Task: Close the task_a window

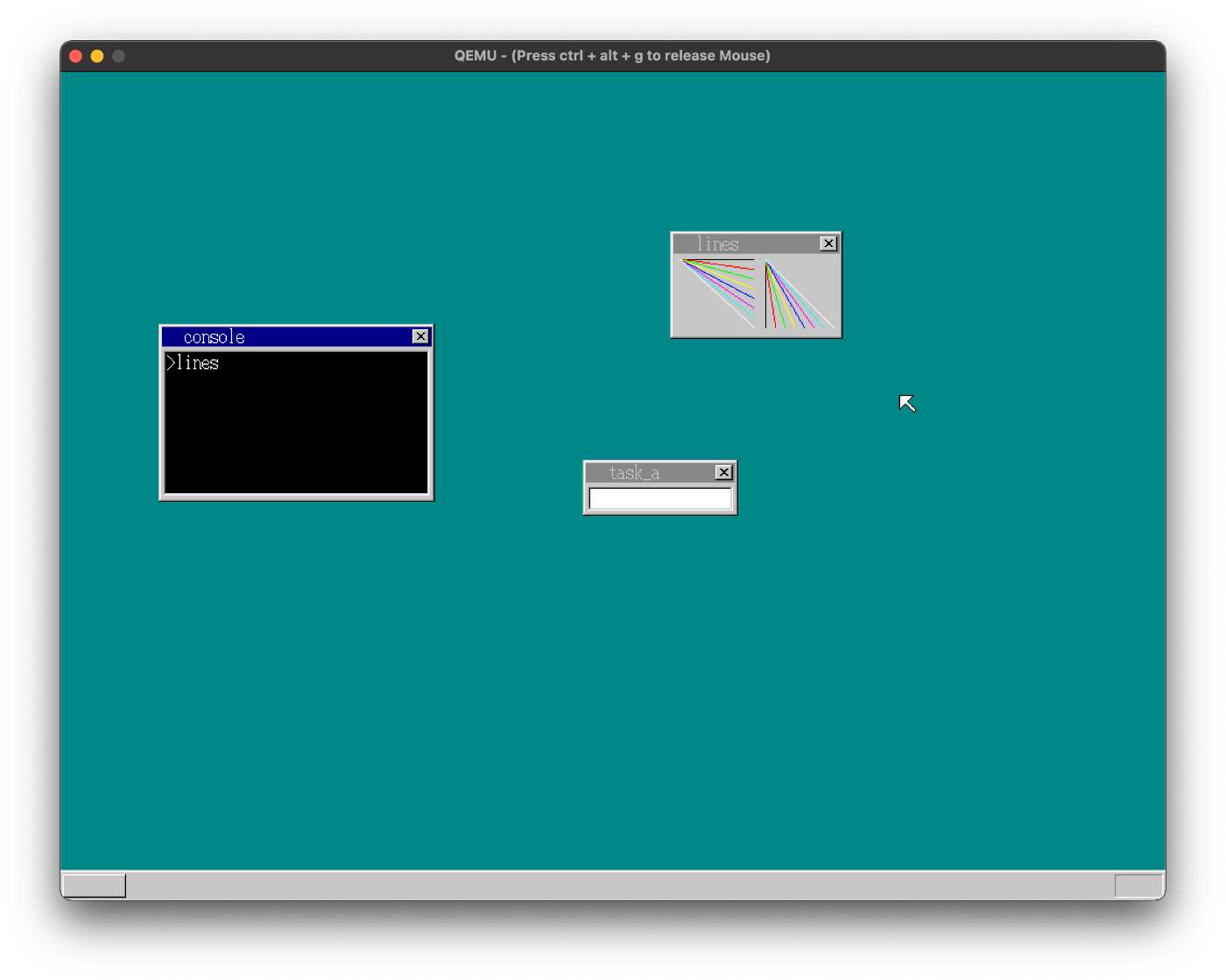Action: coord(723,472)
